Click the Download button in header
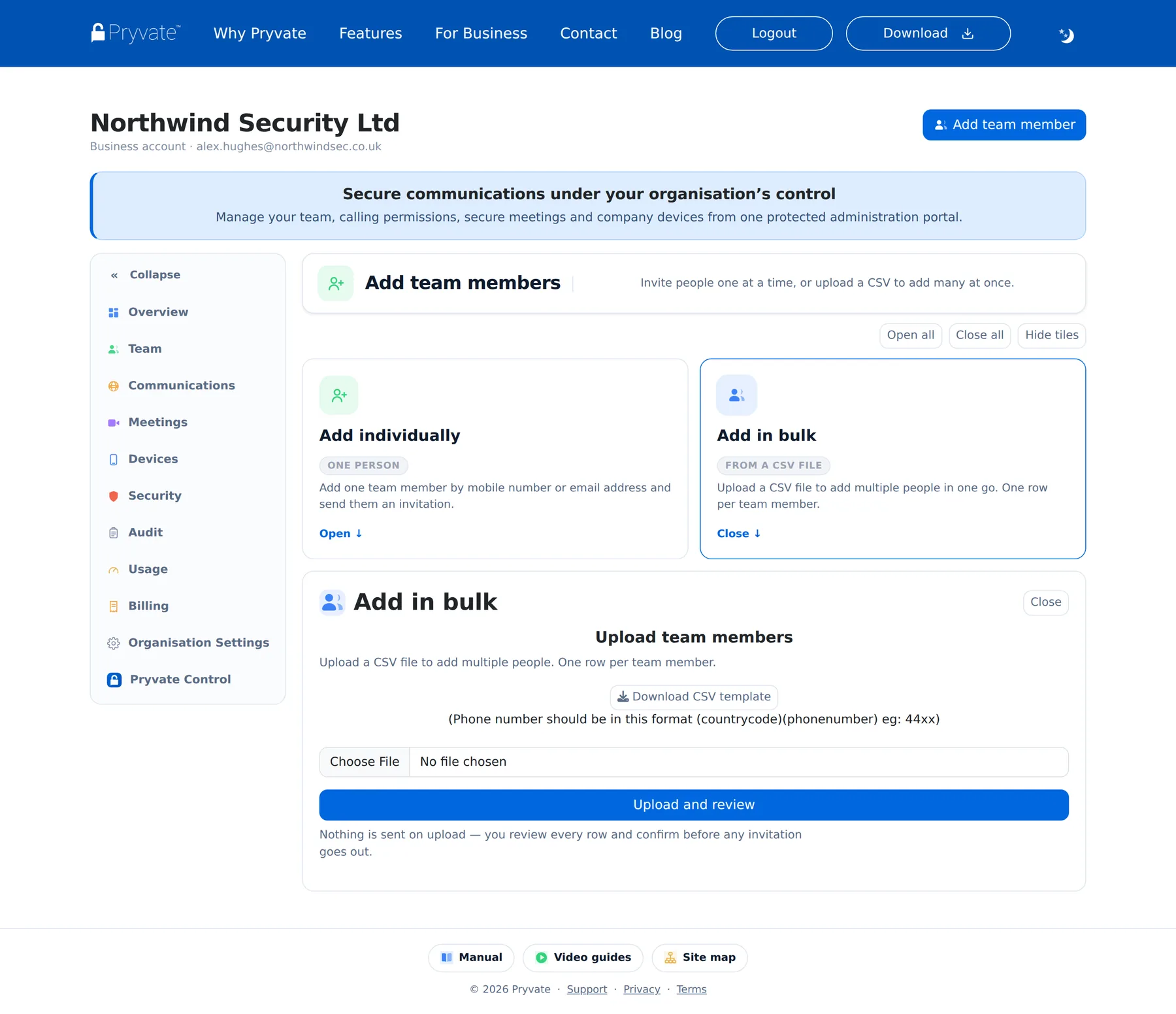1176x1014 pixels. tap(928, 33)
